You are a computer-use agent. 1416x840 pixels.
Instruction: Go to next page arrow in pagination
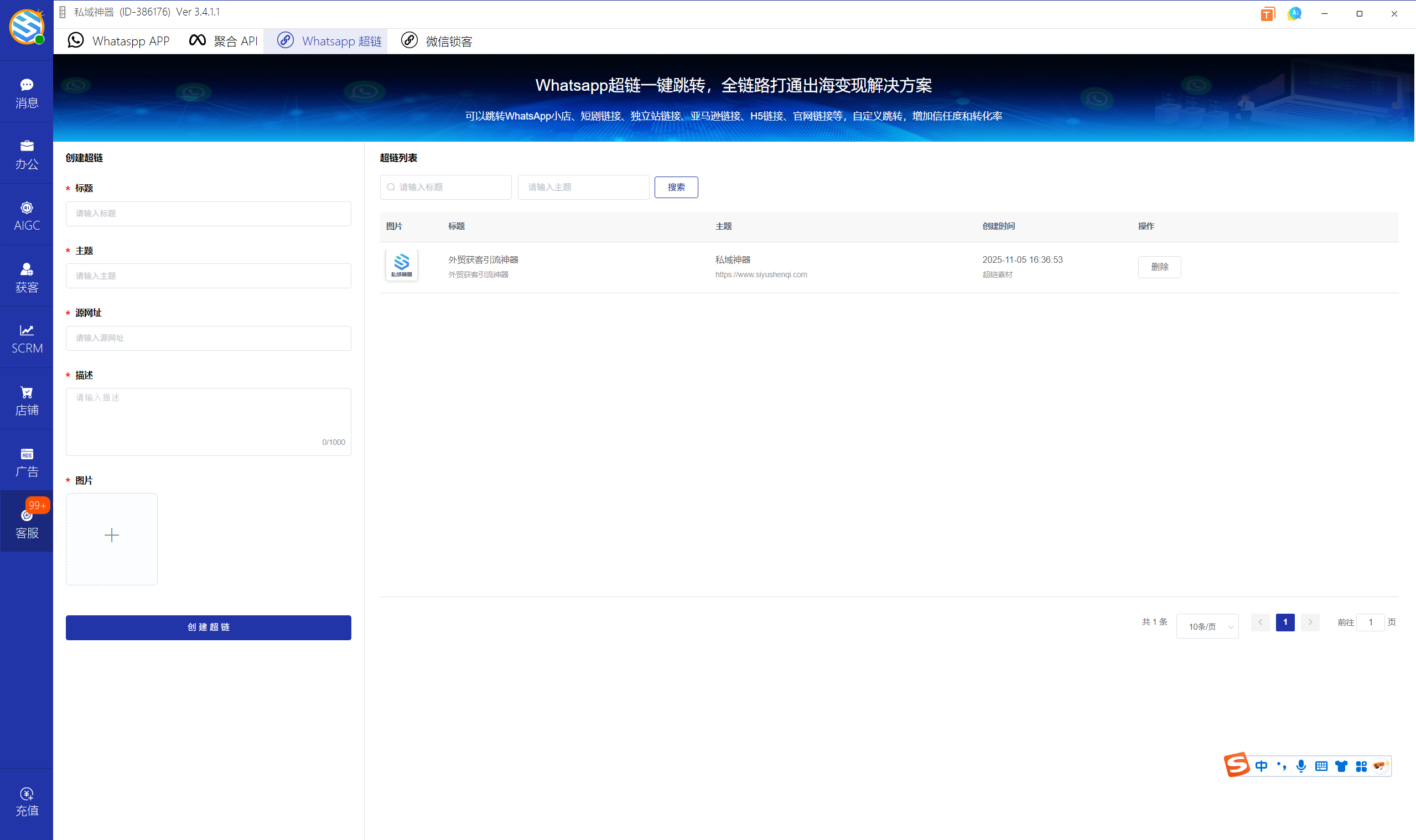point(1310,622)
